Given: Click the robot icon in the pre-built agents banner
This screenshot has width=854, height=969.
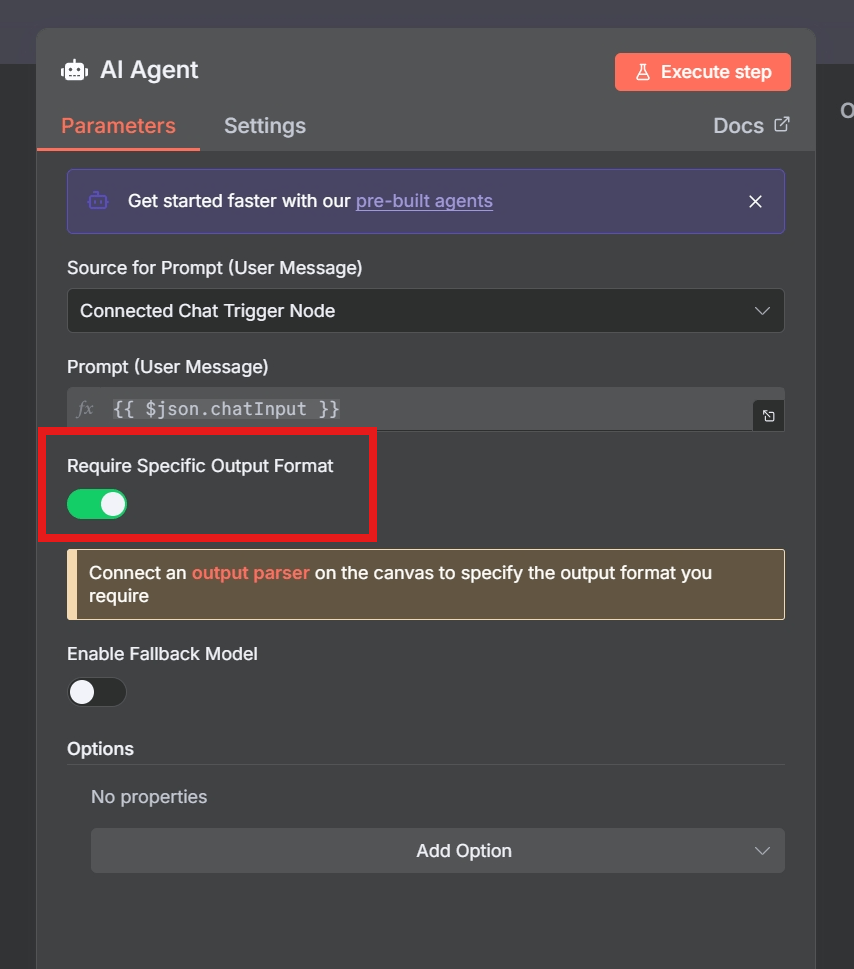Looking at the screenshot, I should pyautogui.click(x=98, y=201).
